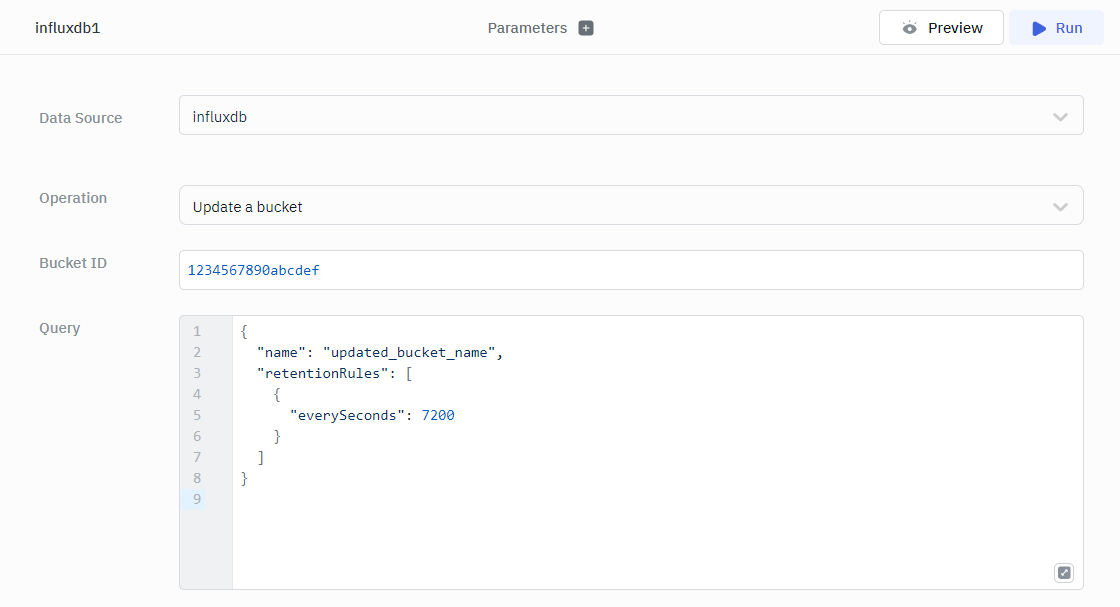Click line number 1 in the gutter

click(197, 331)
